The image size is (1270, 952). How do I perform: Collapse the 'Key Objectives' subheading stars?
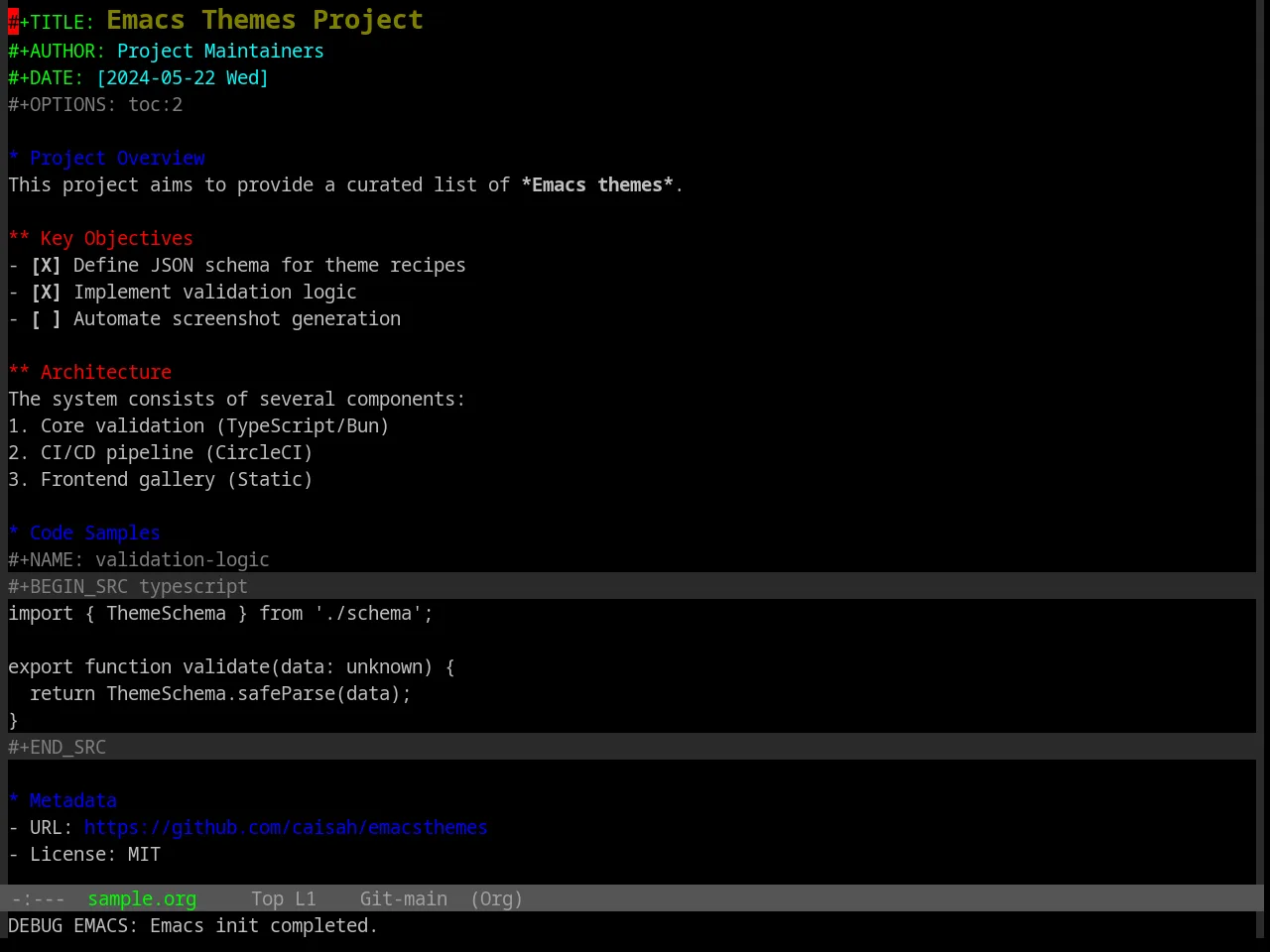[19, 239]
